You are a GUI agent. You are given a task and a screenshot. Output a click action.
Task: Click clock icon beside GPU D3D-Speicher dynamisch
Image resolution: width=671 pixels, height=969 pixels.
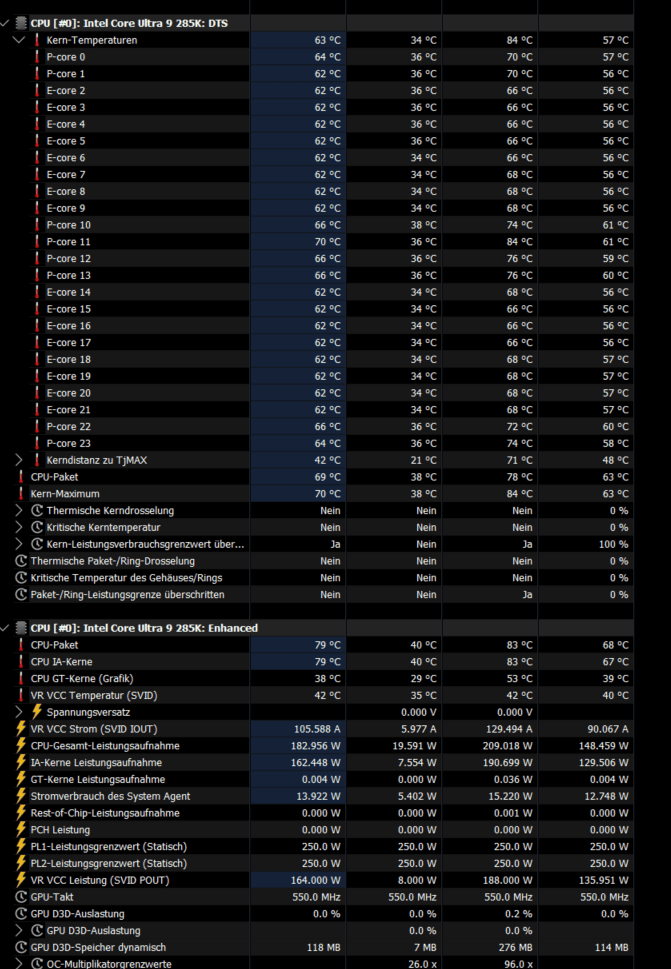21,947
